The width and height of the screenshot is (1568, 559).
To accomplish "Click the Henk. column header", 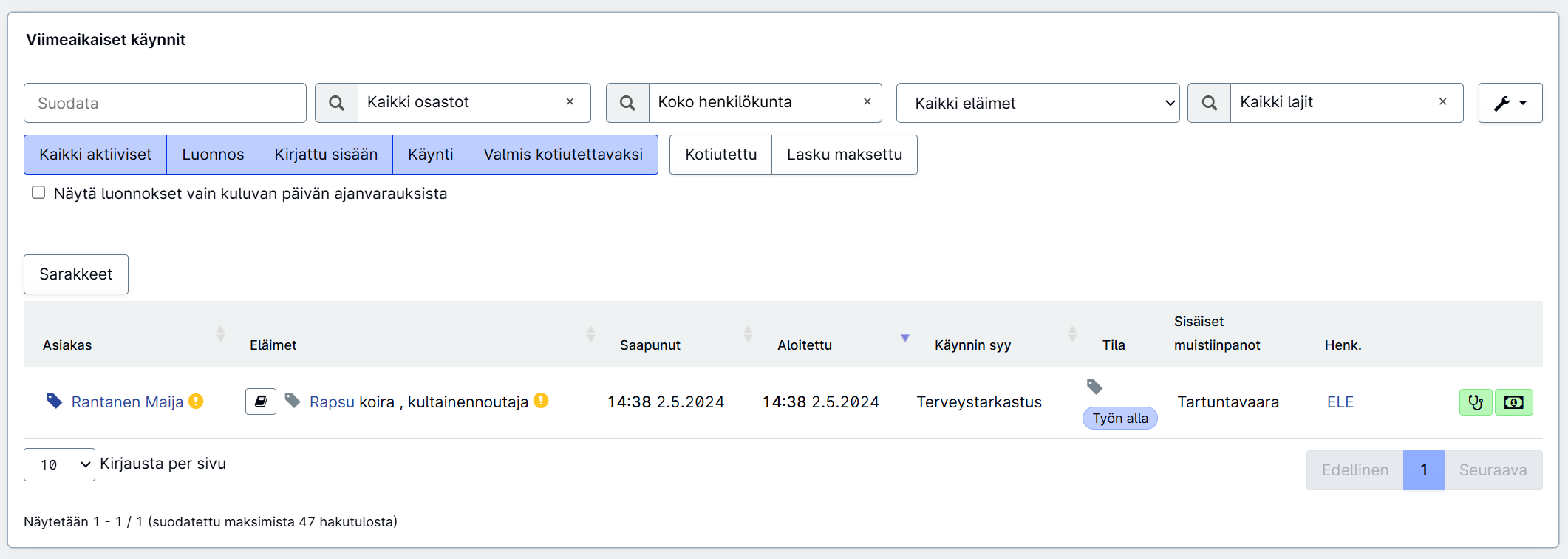I will click(x=1343, y=345).
